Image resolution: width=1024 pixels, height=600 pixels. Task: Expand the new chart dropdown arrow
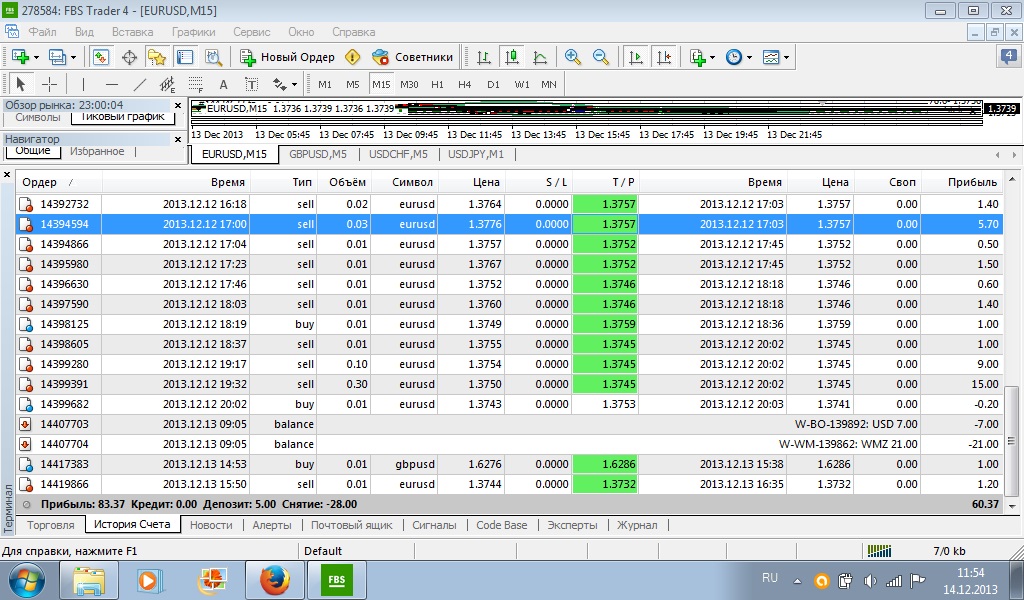click(36, 57)
